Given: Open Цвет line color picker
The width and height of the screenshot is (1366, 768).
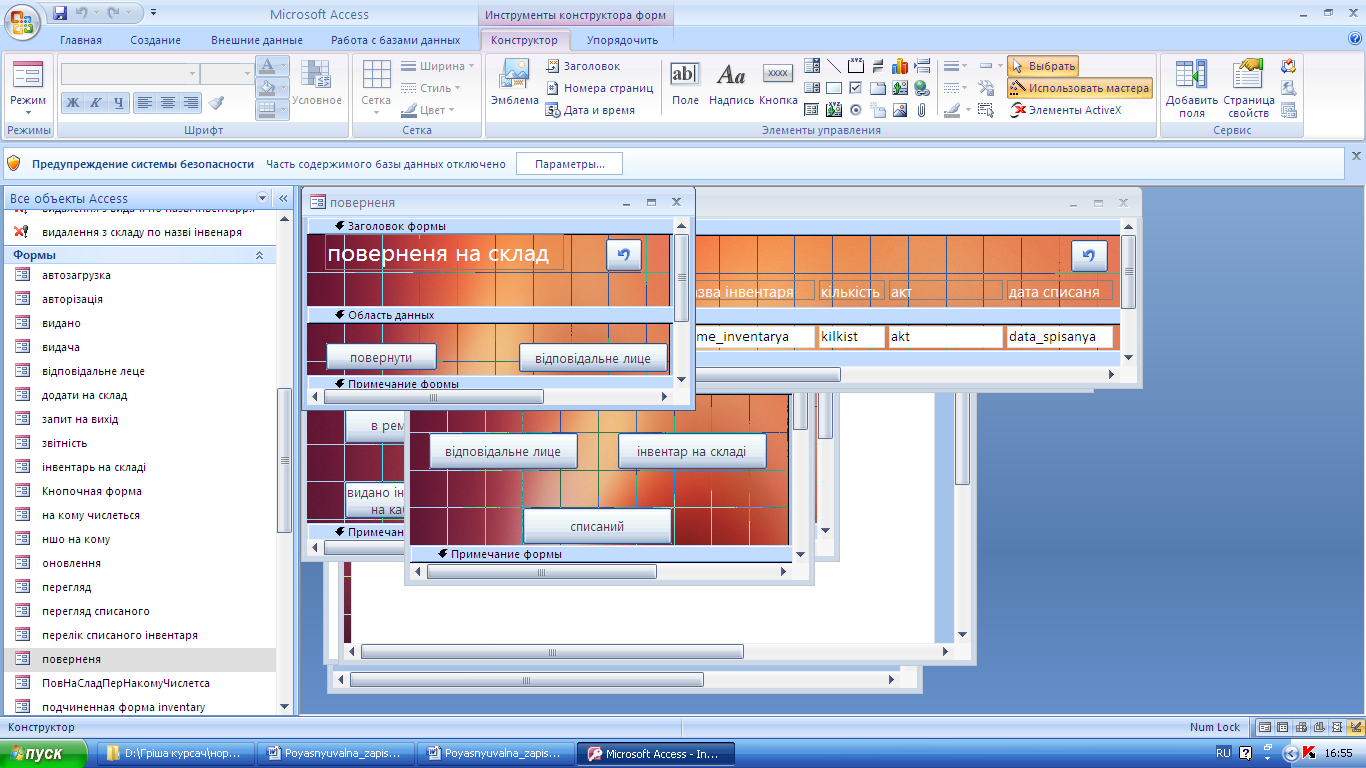Looking at the screenshot, I should pyautogui.click(x=428, y=110).
